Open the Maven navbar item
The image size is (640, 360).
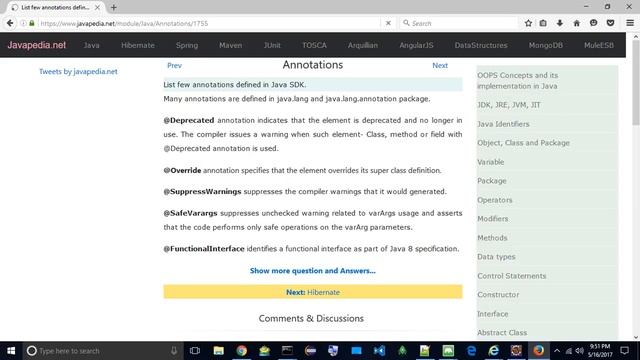click(231, 45)
